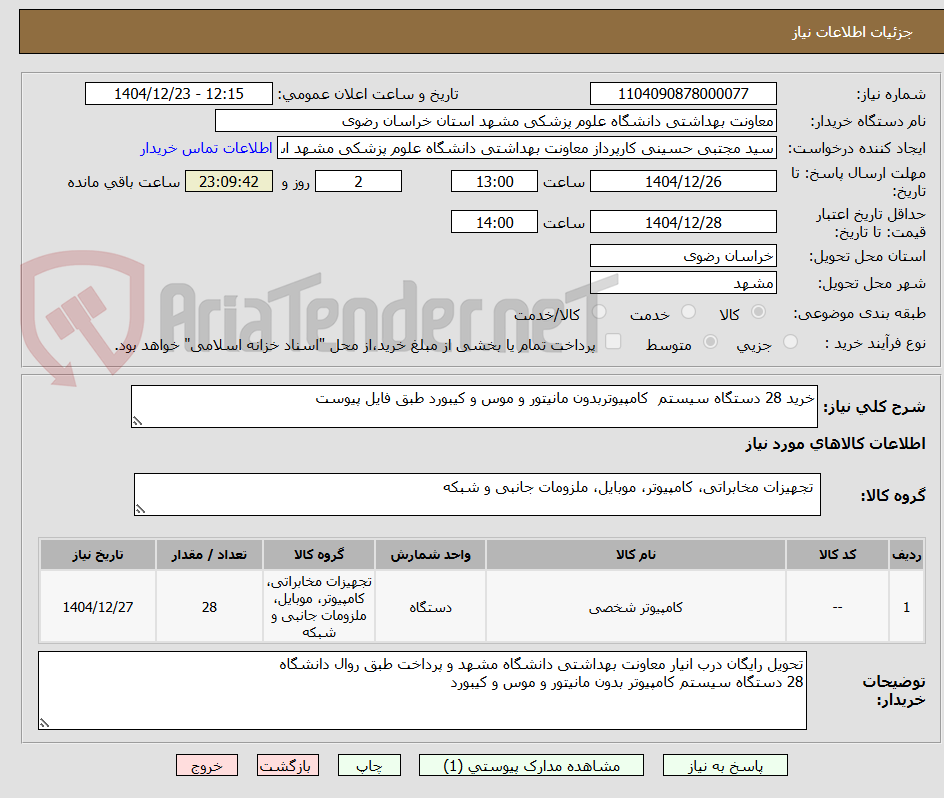Select the جزیی purchase type radio
Screen dimensions: 944x798
(x=790, y=342)
